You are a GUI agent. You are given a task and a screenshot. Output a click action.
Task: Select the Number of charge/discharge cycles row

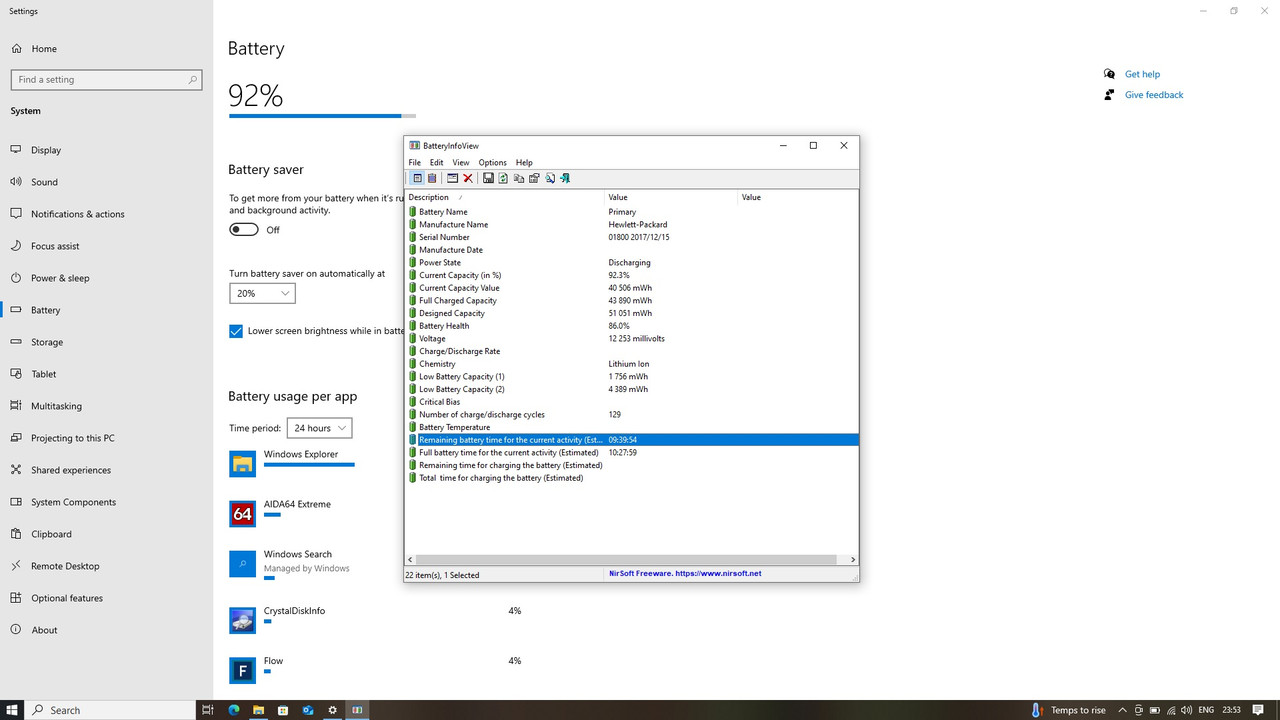(631, 414)
